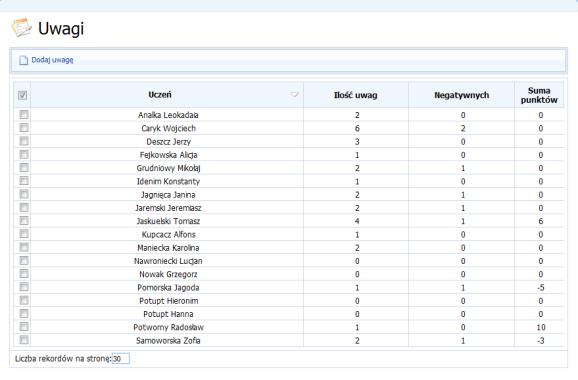This screenshot has height=380, width=578.
Task: Sort by the Uczeń column header
Action: coord(160,95)
